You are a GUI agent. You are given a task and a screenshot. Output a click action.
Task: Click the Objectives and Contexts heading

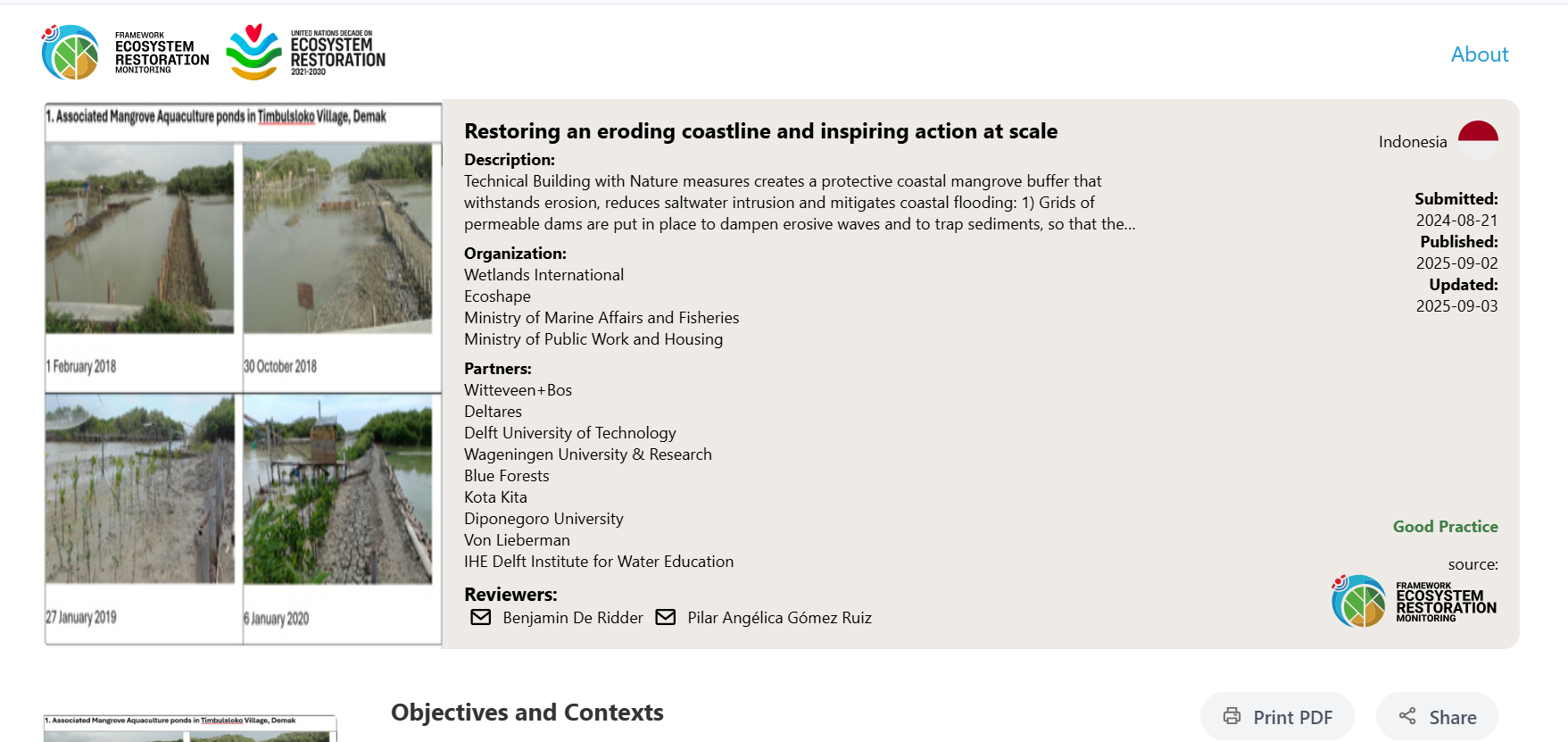pyautogui.click(x=527, y=713)
